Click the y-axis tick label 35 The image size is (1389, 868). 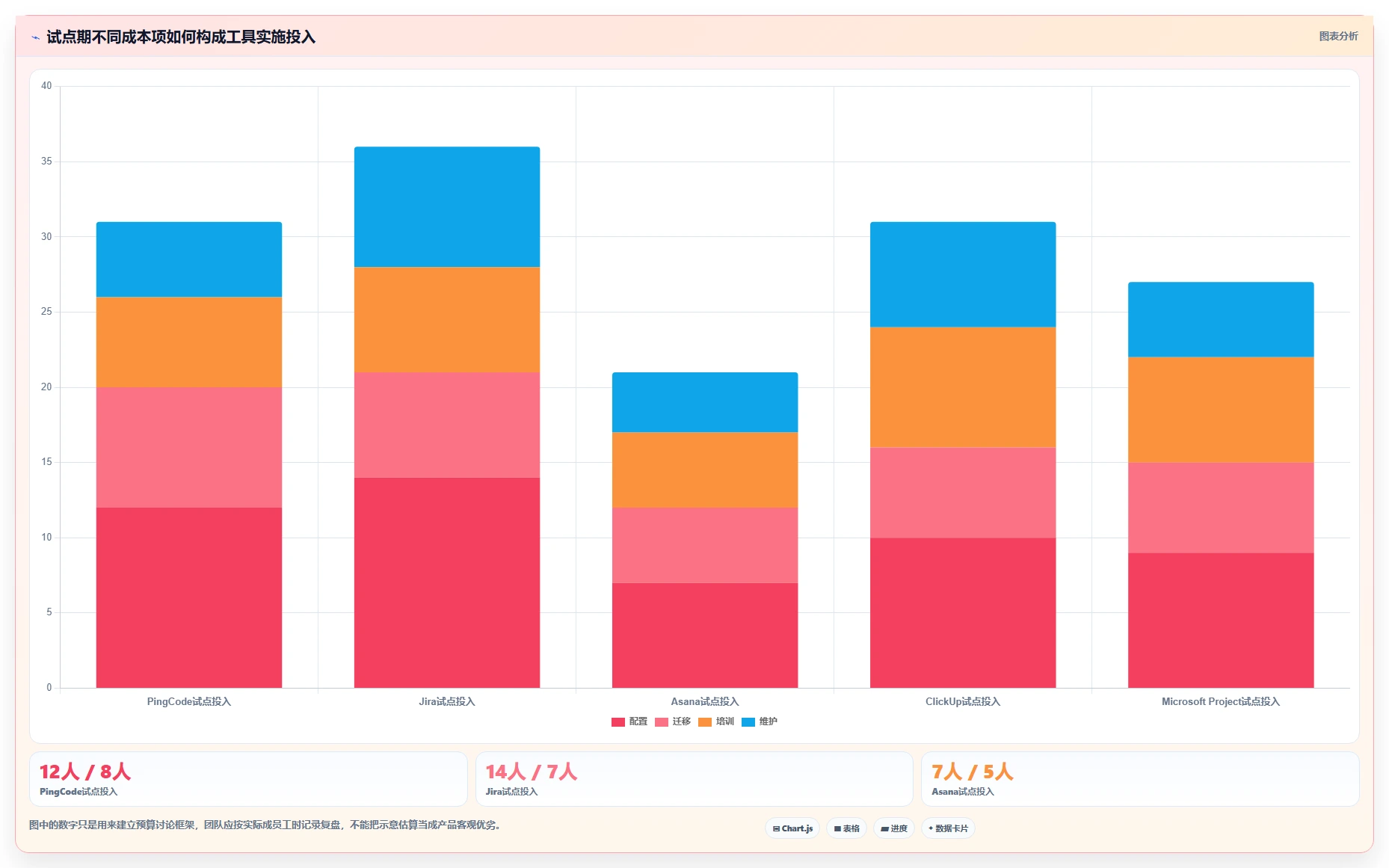[x=46, y=161]
